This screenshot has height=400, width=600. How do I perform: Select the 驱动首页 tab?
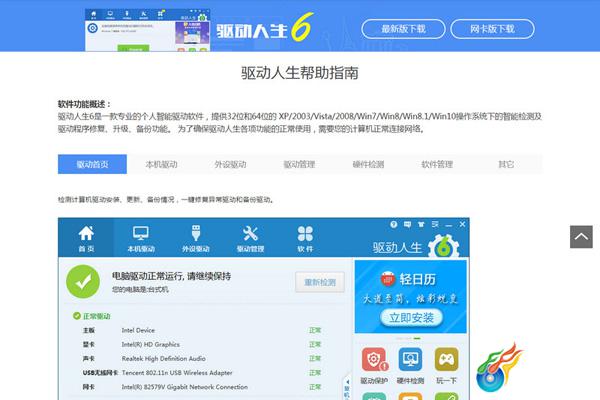(92, 164)
